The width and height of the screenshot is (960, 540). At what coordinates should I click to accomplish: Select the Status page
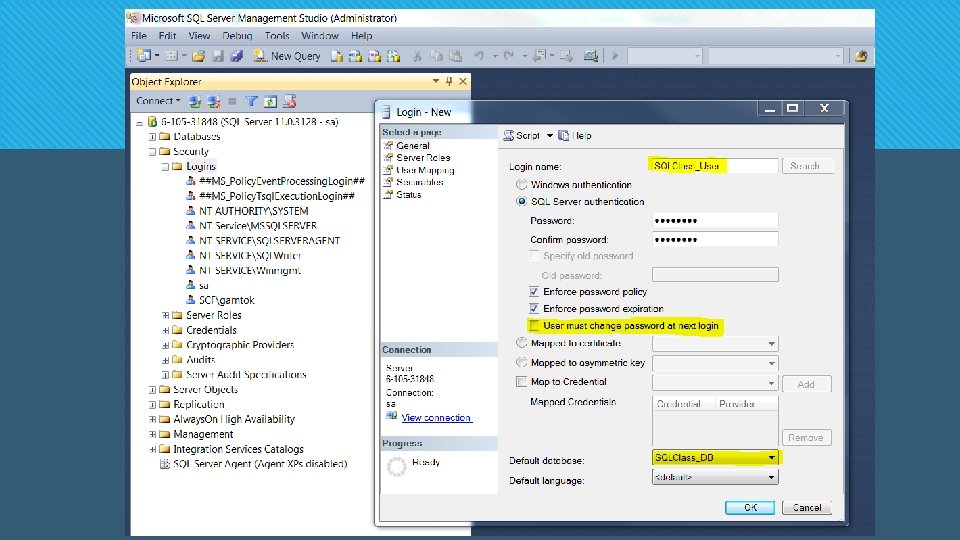pos(408,195)
